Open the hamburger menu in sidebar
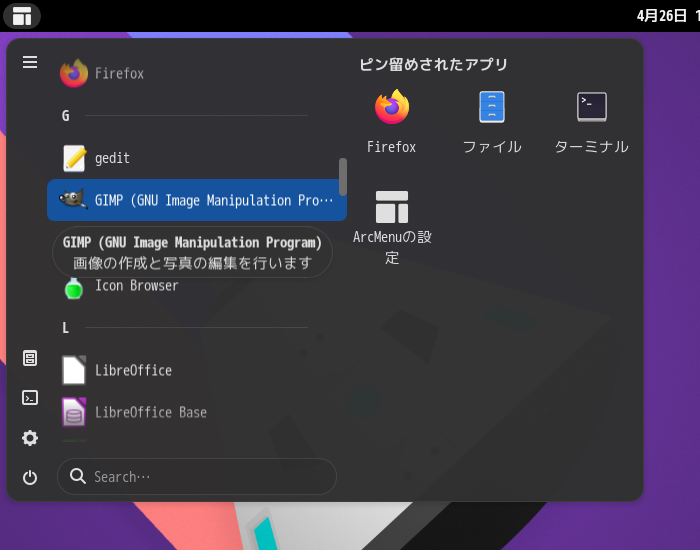The width and height of the screenshot is (700, 550). 30,62
